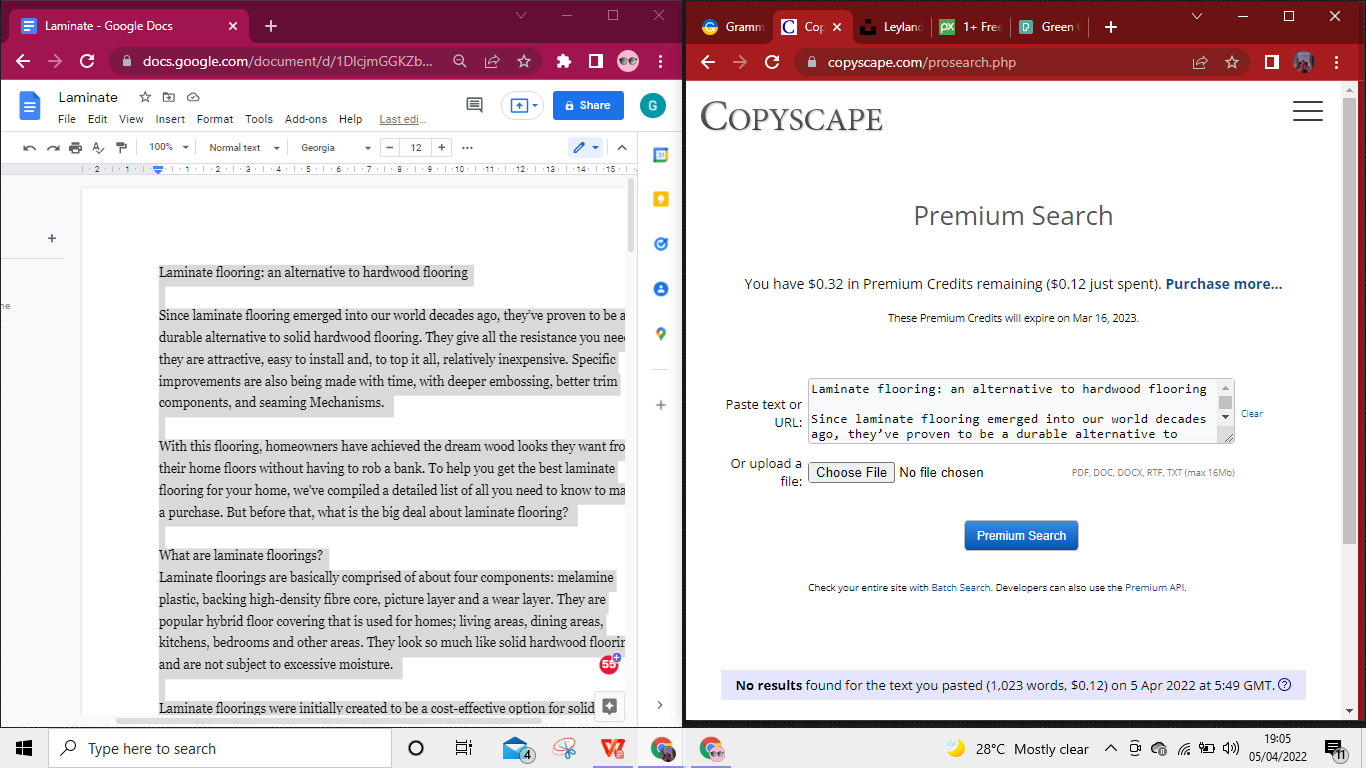The width and height of the screenshot is (1366, 768).
Task: Open the Georgia font dropdown
Action: (335, 147)
